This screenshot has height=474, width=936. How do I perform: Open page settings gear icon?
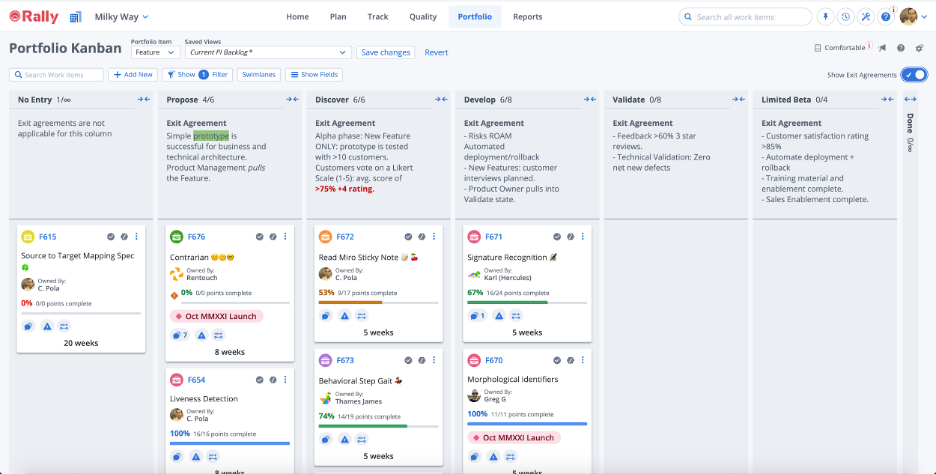point(919,48)
